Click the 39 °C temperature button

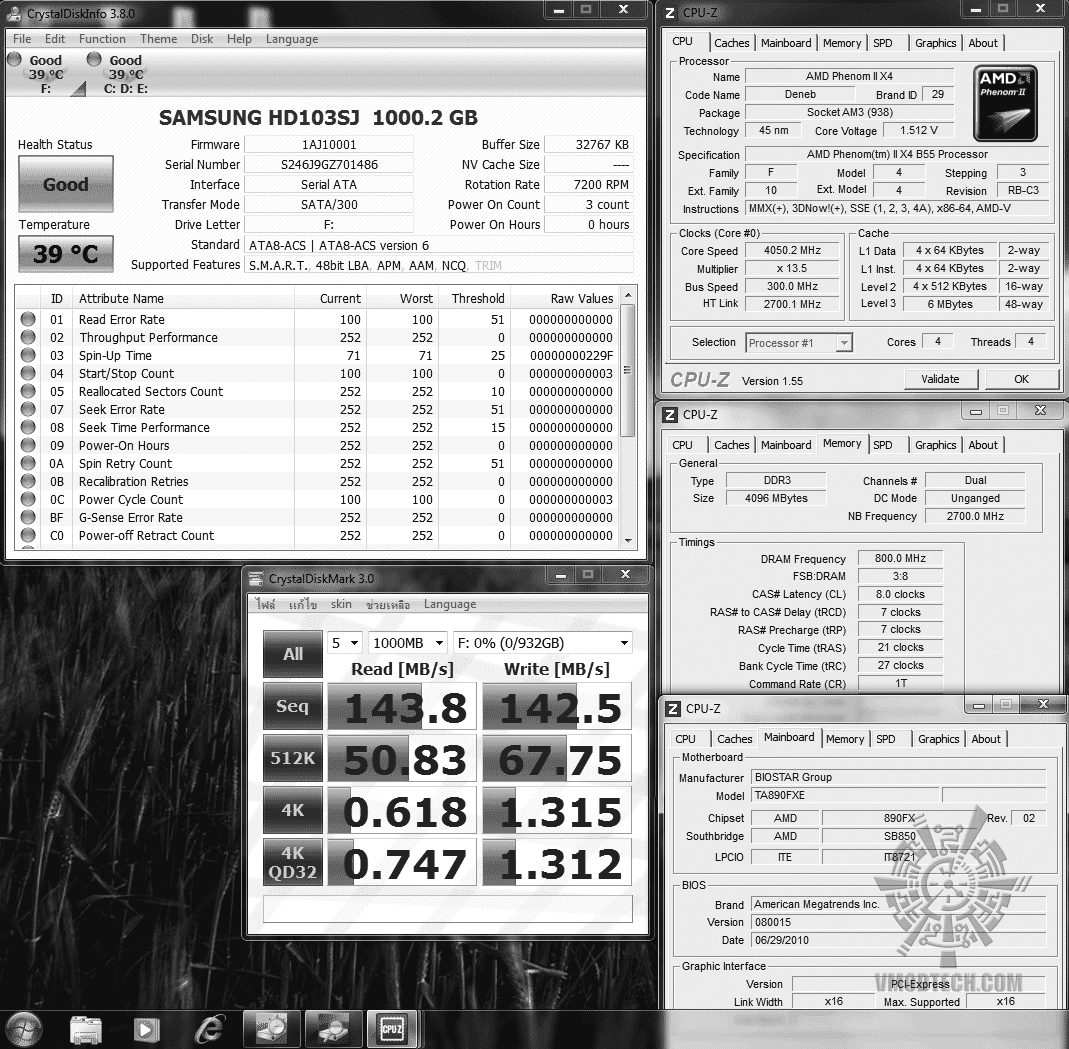click(65, 254)
